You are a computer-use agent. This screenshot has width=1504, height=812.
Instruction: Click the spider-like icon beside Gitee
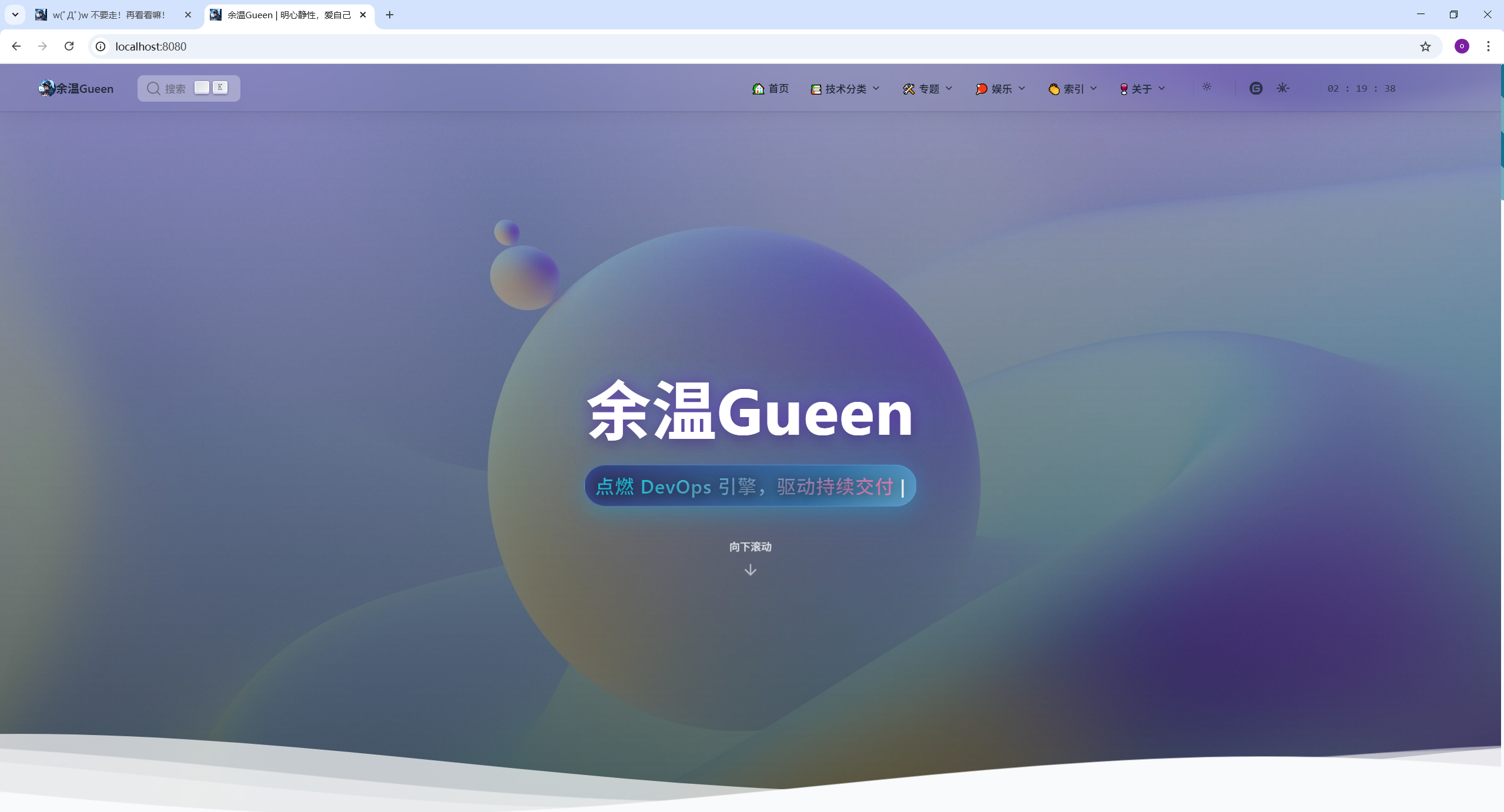tap(1282, 88)
